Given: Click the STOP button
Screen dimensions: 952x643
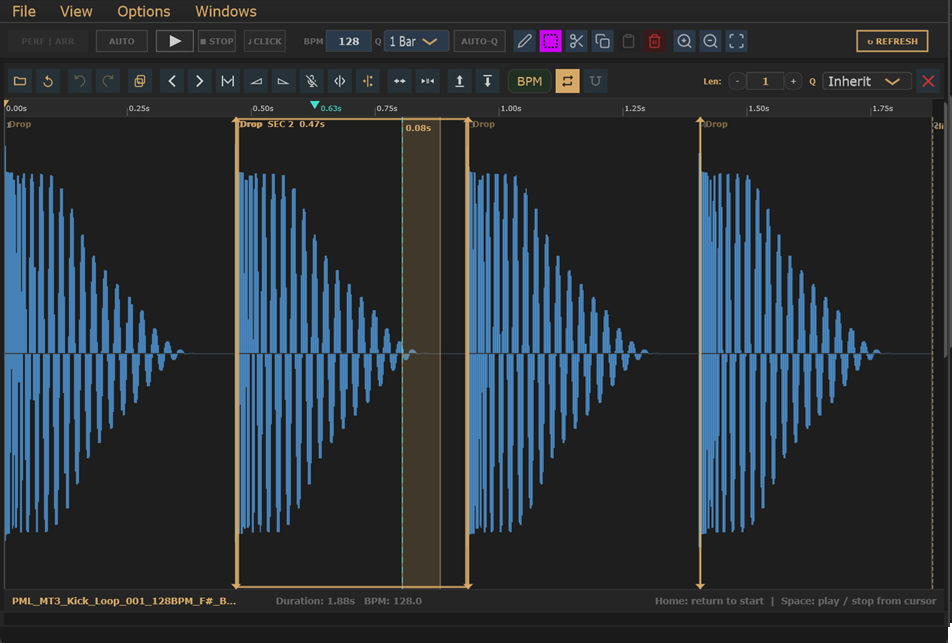Looking at the screenshot, I should pos(217,41).
